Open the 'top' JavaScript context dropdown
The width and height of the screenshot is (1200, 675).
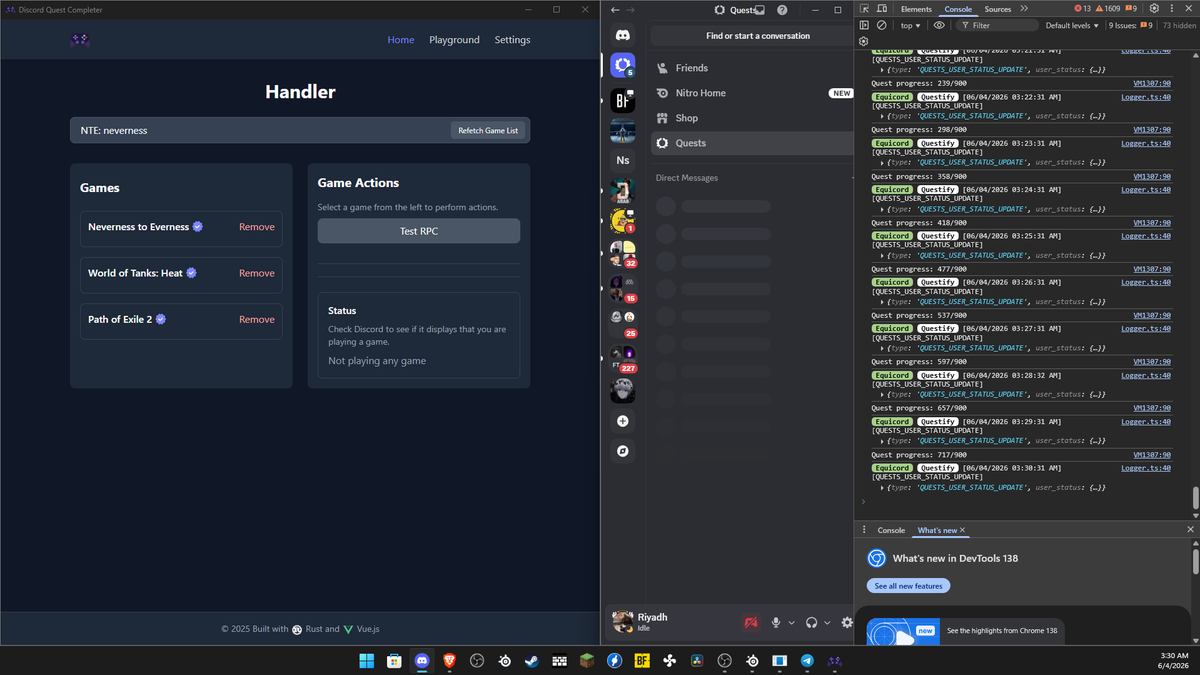pyautogui.click(x=910, y=25)
